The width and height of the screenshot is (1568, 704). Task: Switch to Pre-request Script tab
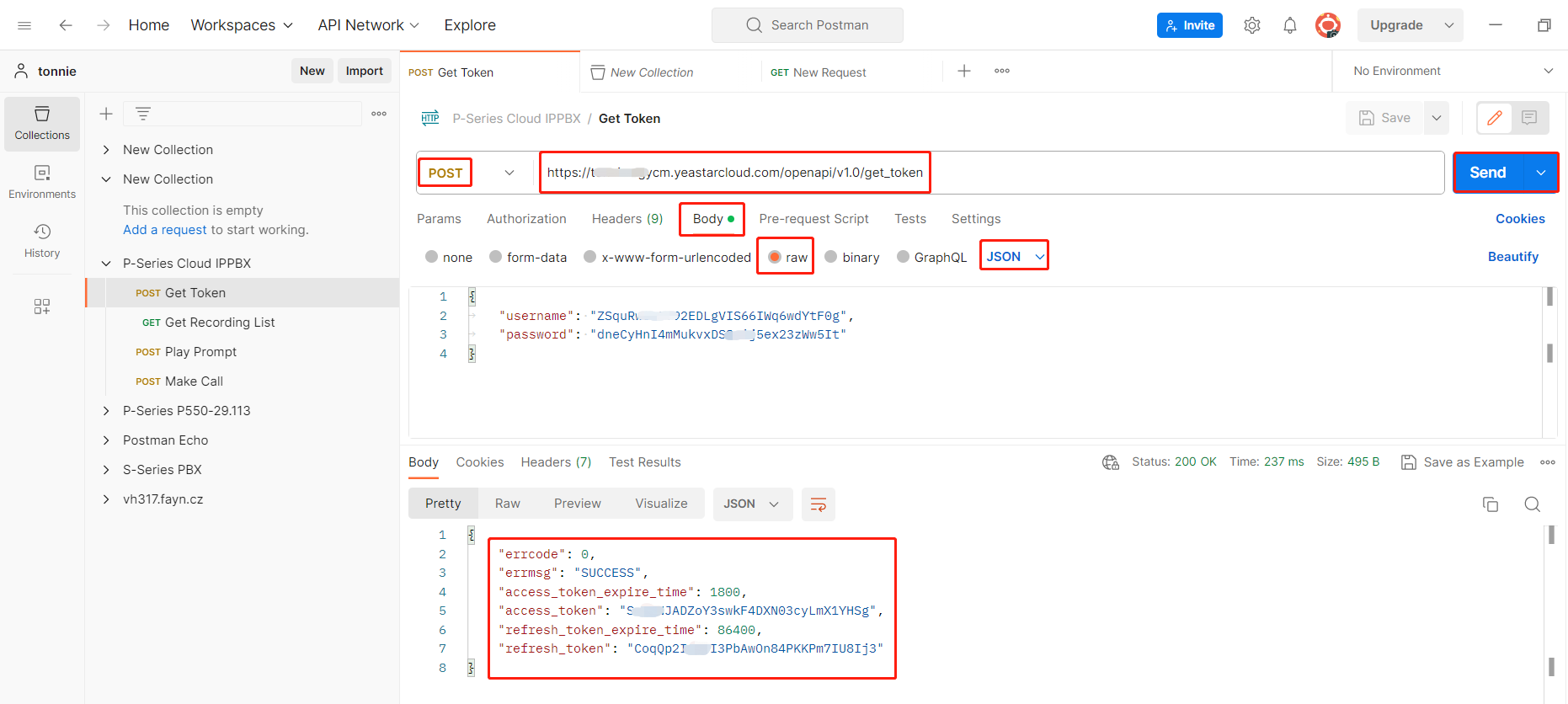813,219
